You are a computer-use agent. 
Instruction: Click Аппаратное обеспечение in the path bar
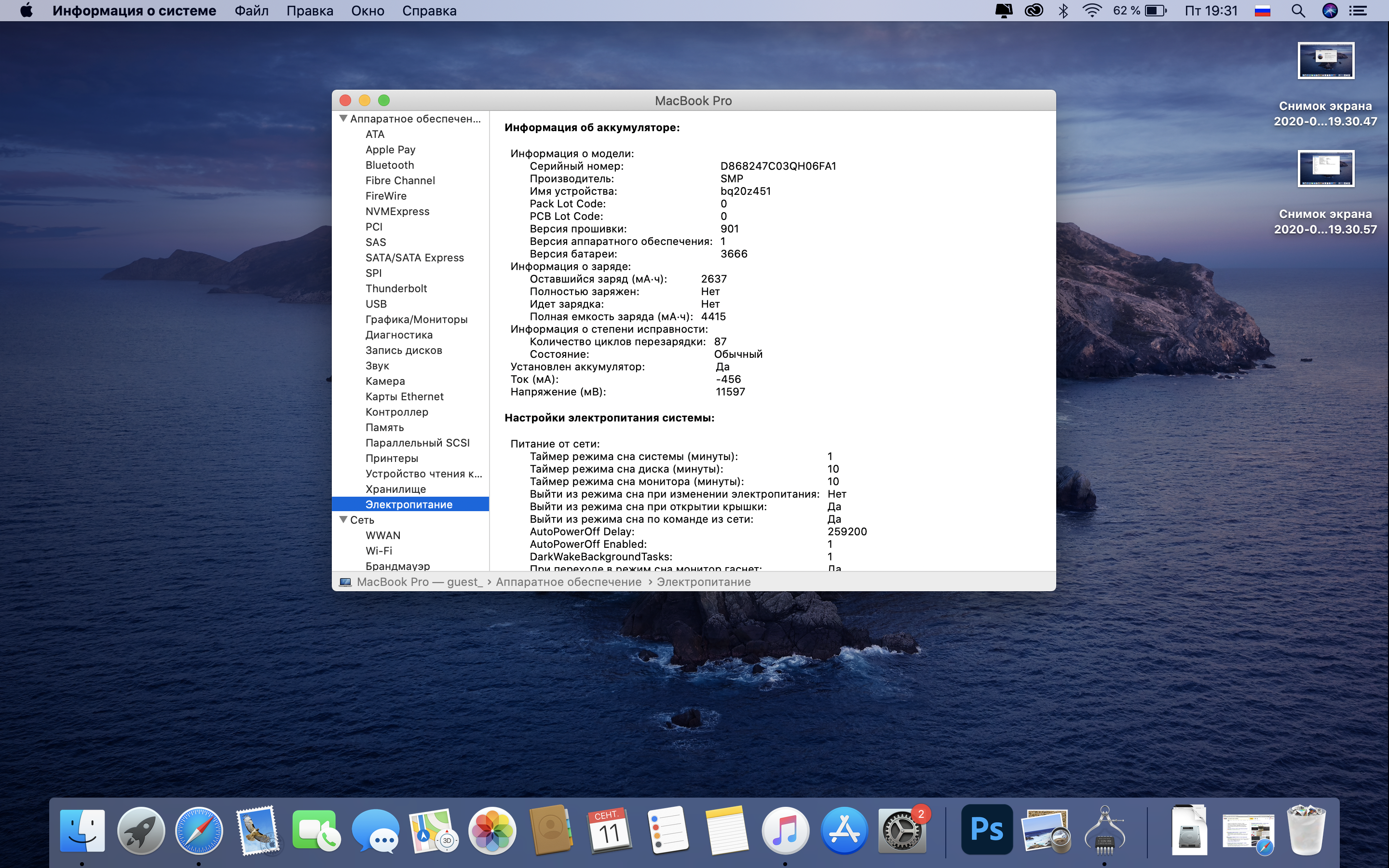(568, 582)
